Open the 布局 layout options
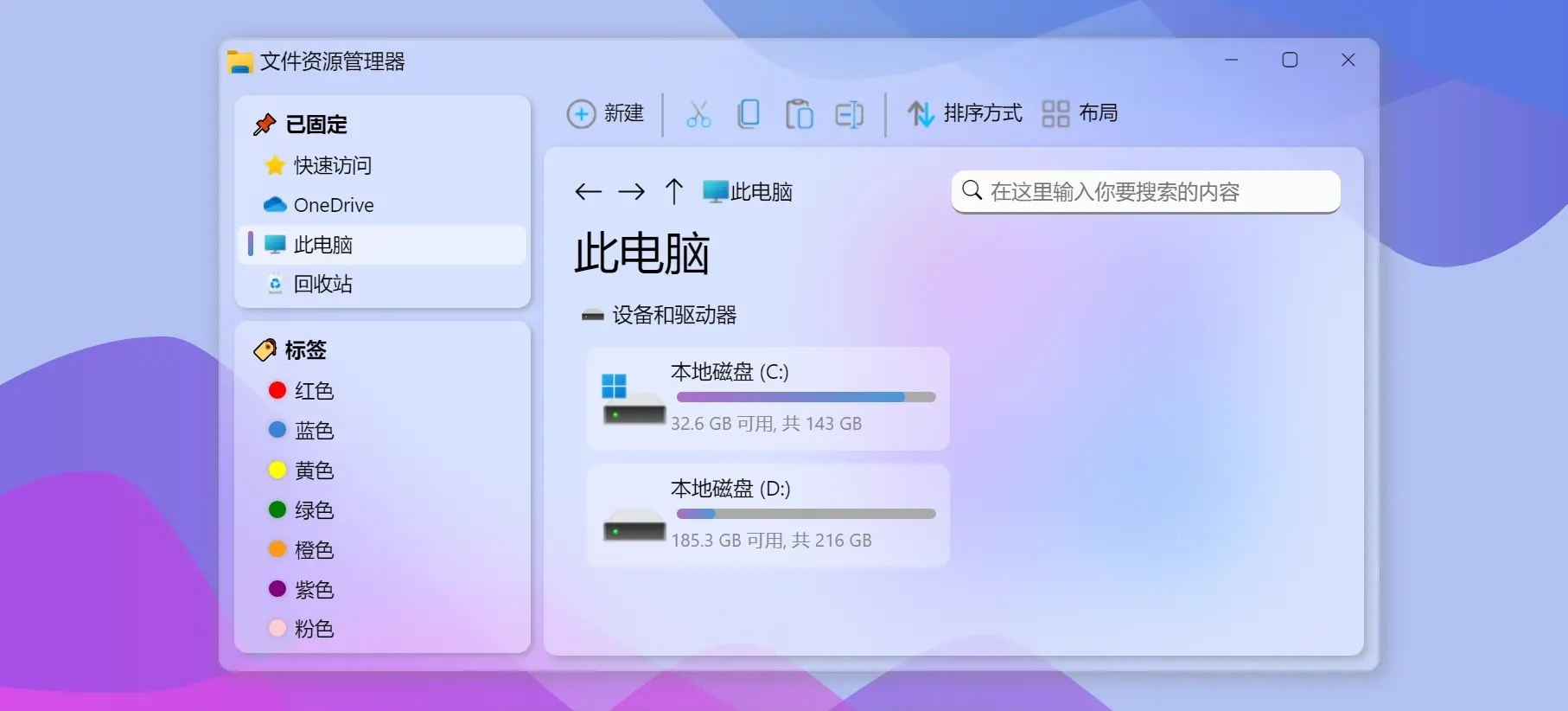Viewport: 1568px width, 711px height. pyautogui.click(x=1080, y=114)
